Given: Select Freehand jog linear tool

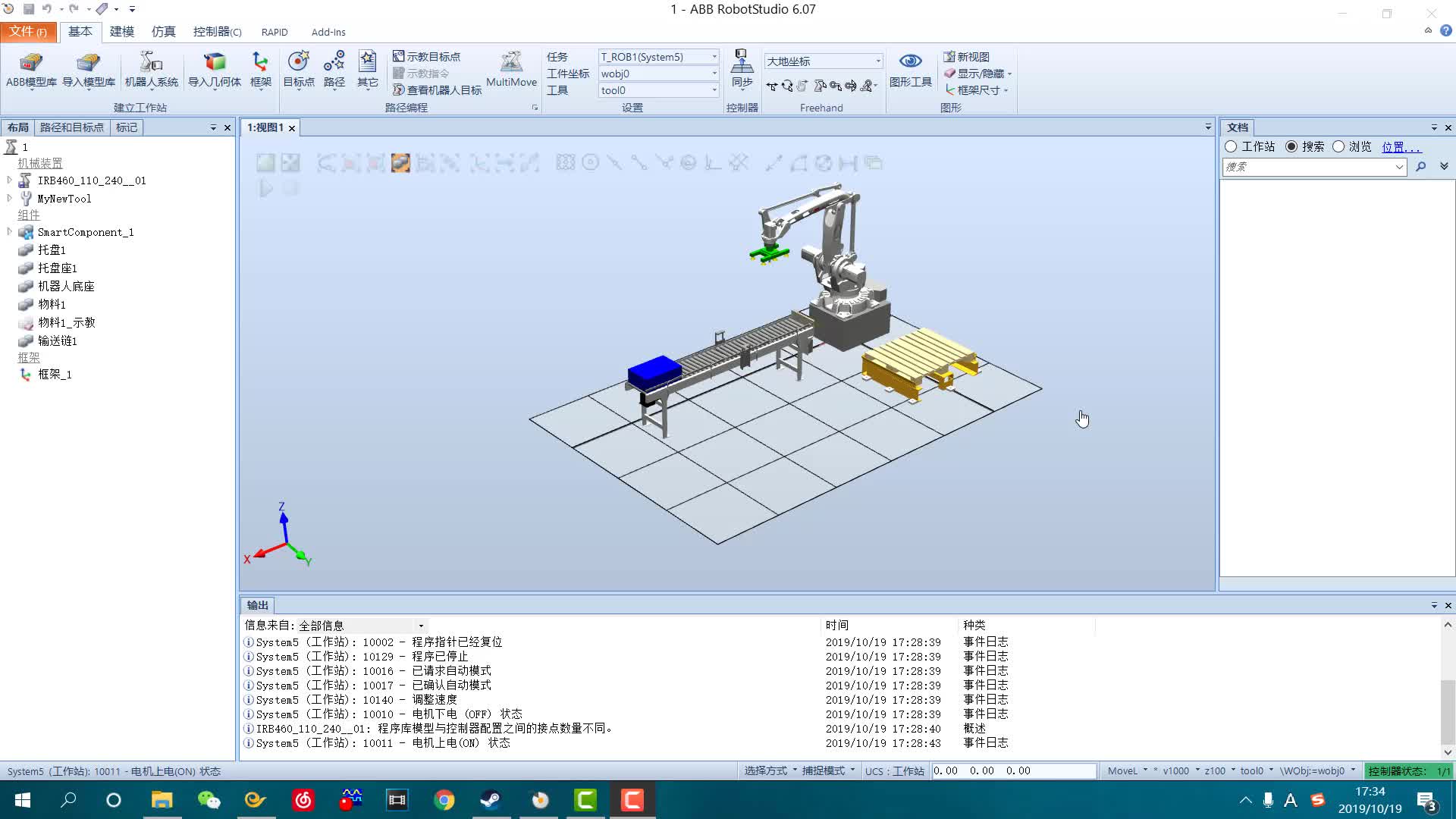Looking at the screenshot, I should click(836, 86).
